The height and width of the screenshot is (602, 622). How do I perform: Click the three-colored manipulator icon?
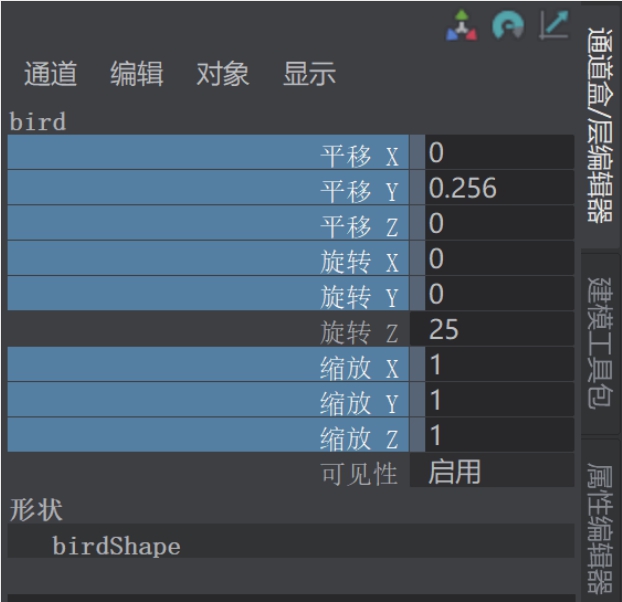tap(461, 27)
